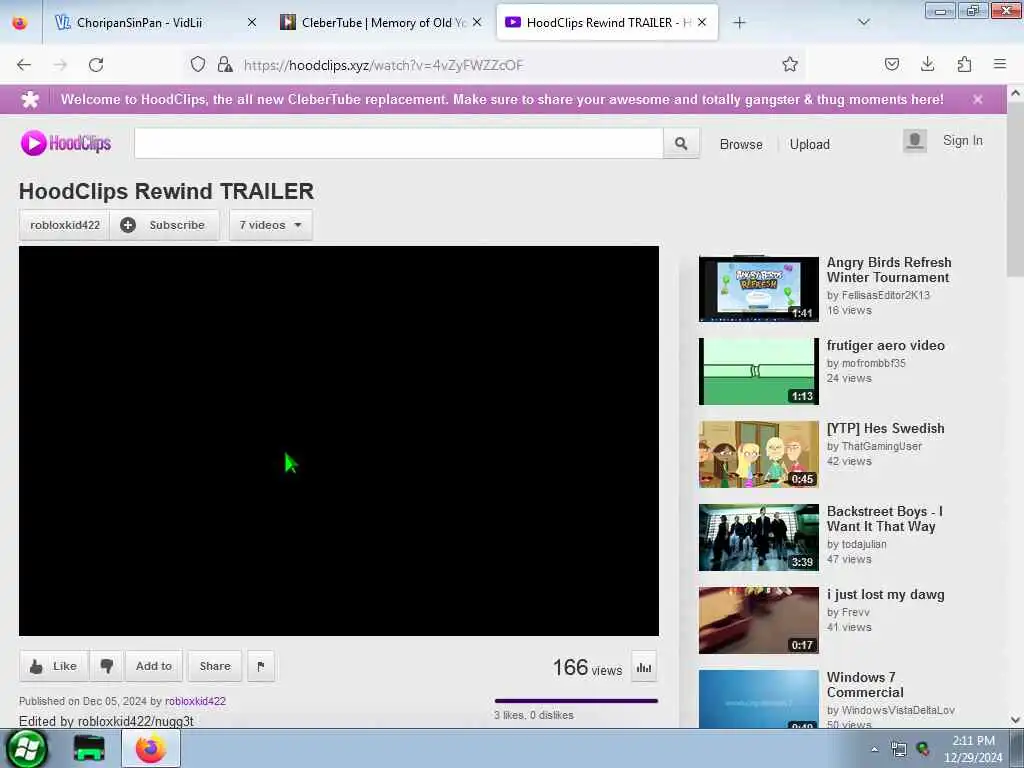Click the Firefox taskbar icon

click(150, 748)
